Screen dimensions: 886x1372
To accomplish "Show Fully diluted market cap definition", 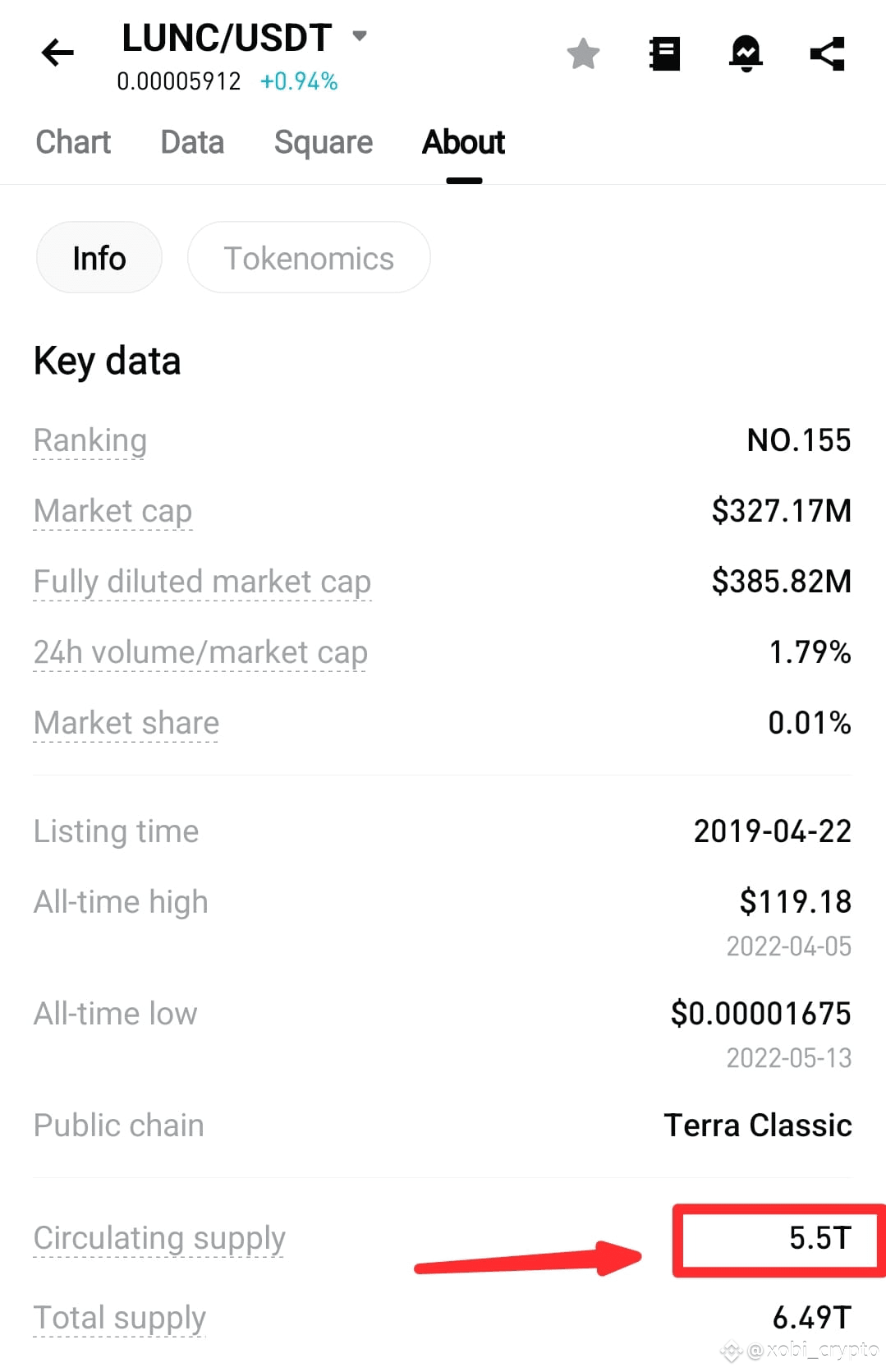I will 203,582.
